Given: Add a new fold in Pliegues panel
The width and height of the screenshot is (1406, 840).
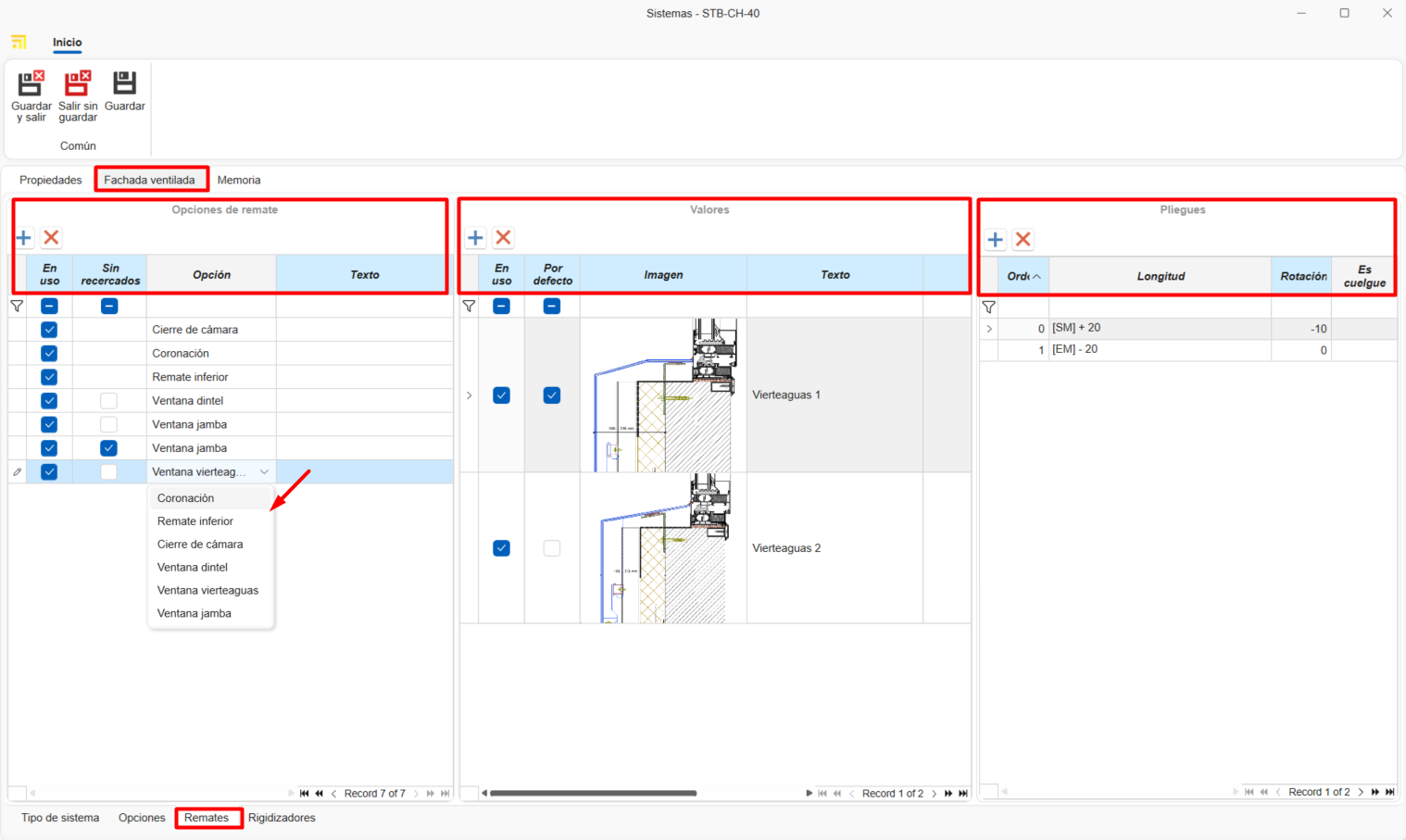Looking at the screenshot, I should point(995,240).
